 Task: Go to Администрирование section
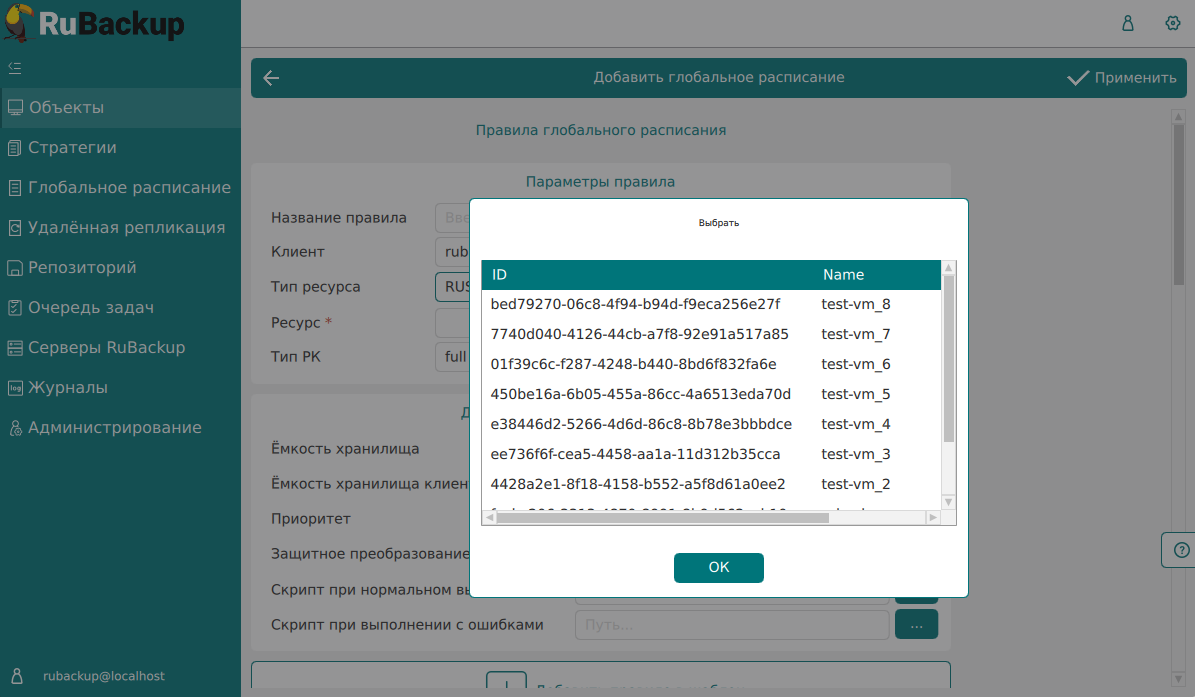(x=114, y=428)
